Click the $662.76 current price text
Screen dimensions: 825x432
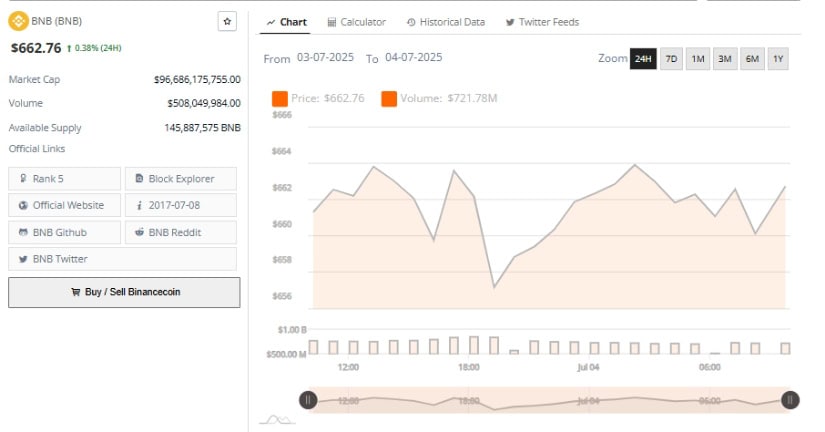(x=36, y=48)
